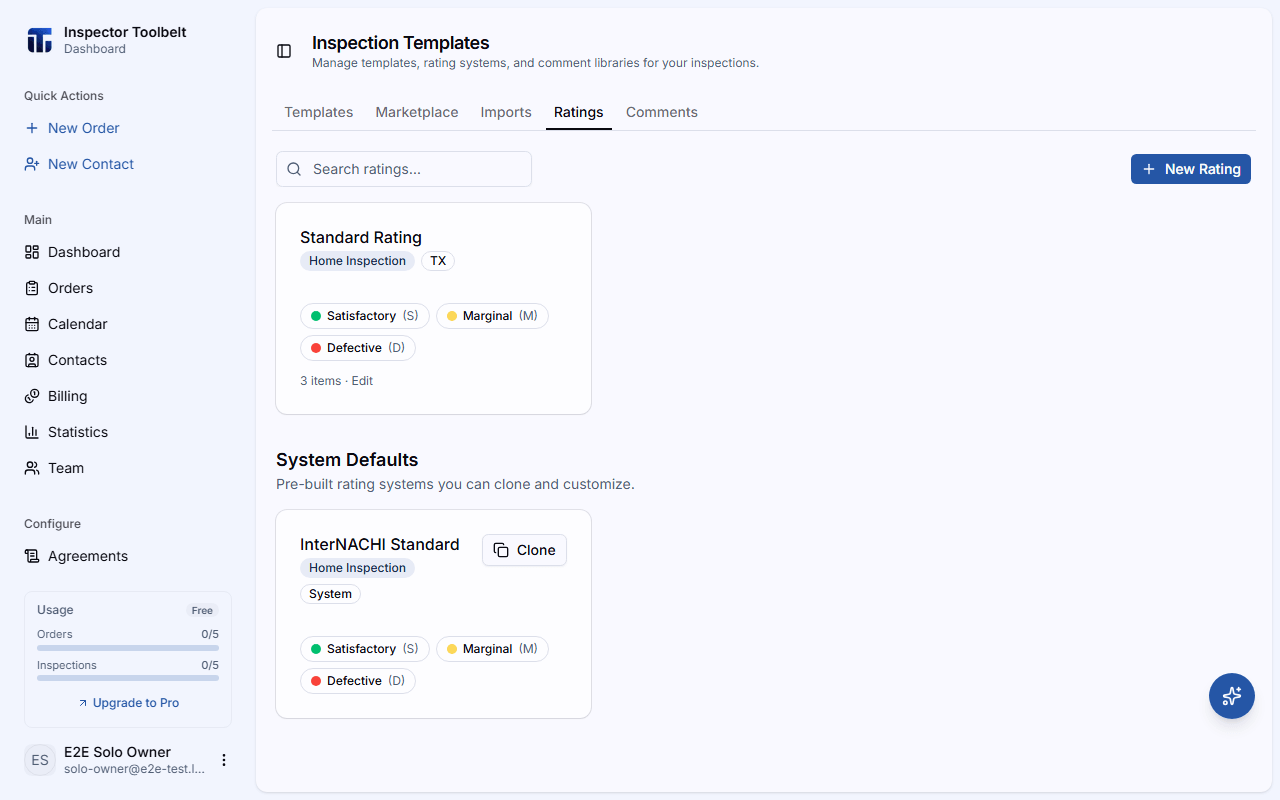Go to Calendar in the sidebar
The image size is (1280, 800).
(128, 324)
